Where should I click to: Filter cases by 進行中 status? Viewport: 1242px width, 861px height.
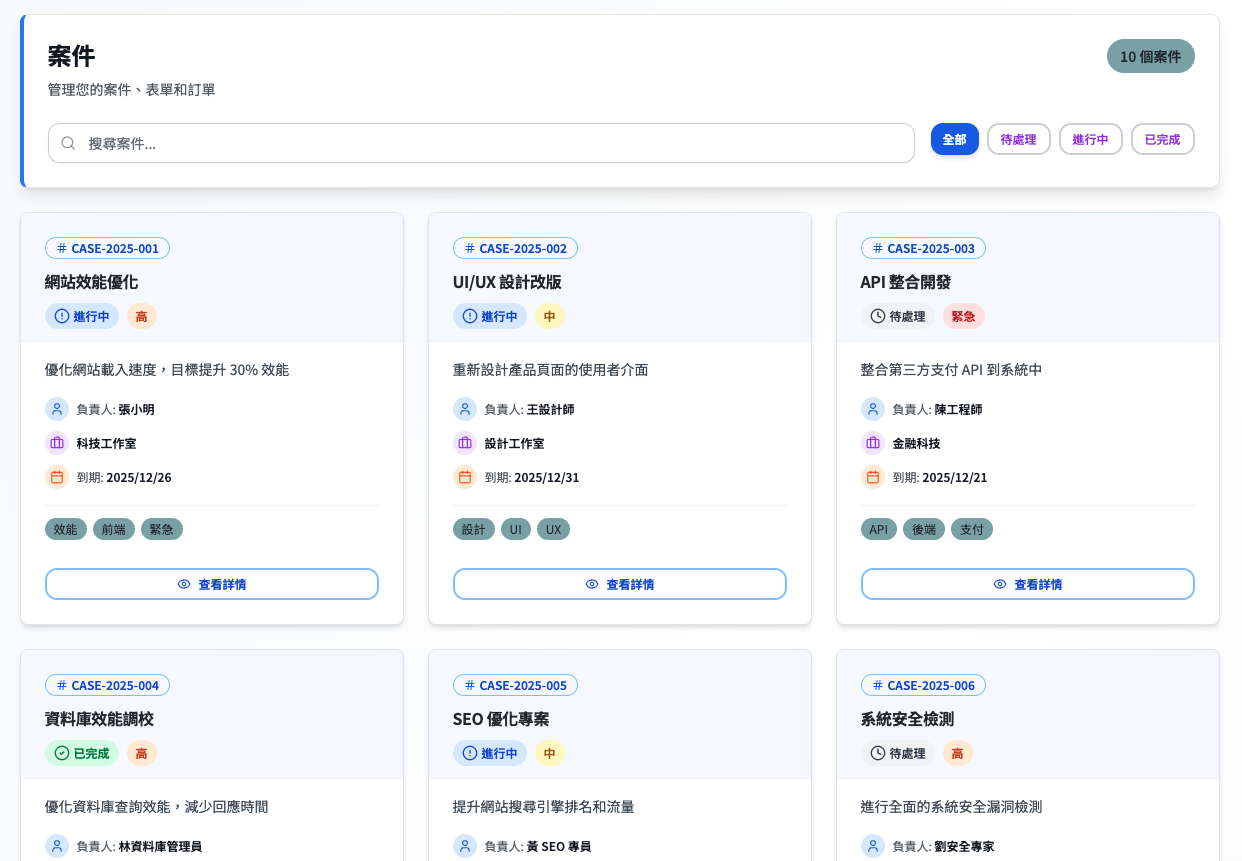click(x=1090, y=140)
